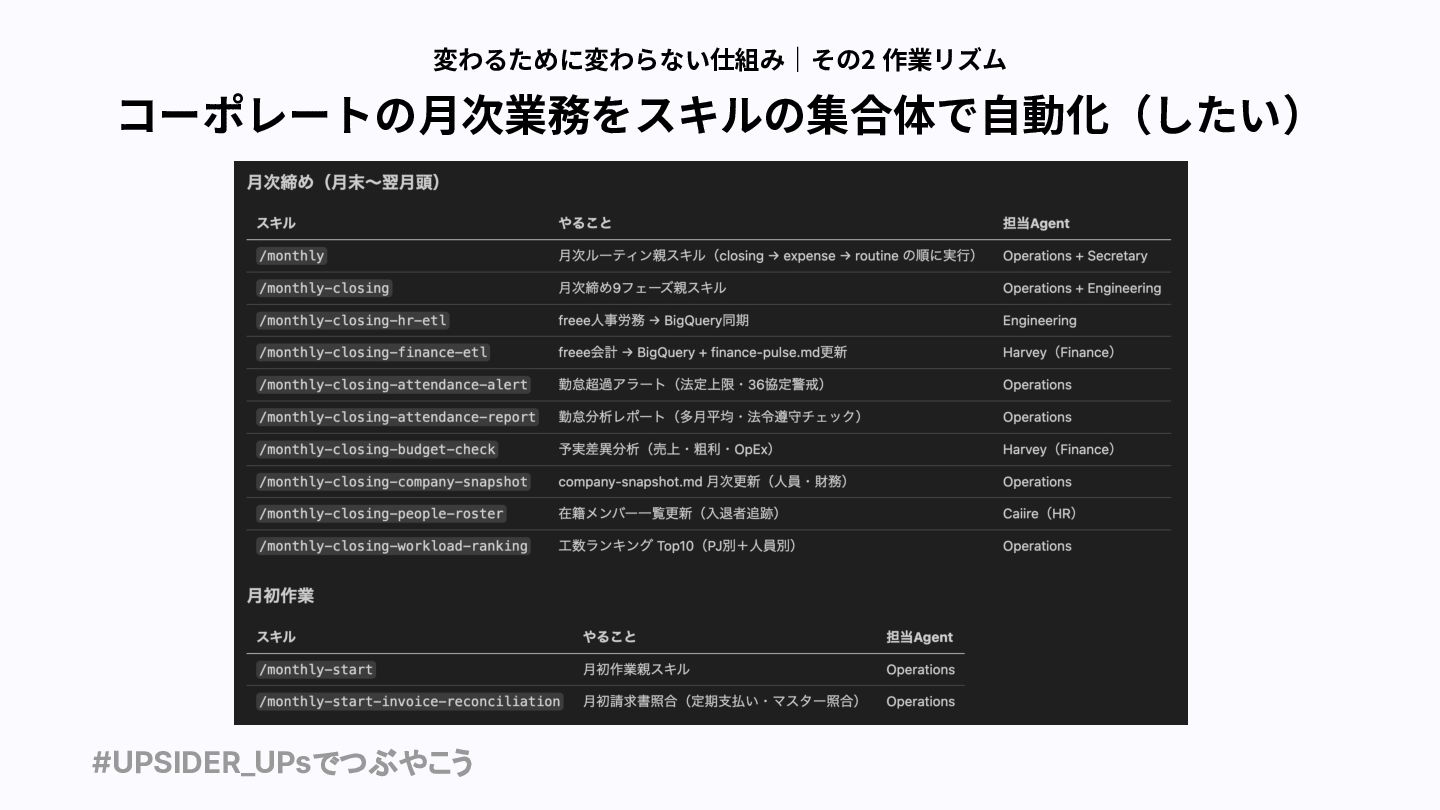Click the 月次ルーティン親スキル description
The width and height of the screenshot is (1440, 810).
click(767, 256)
